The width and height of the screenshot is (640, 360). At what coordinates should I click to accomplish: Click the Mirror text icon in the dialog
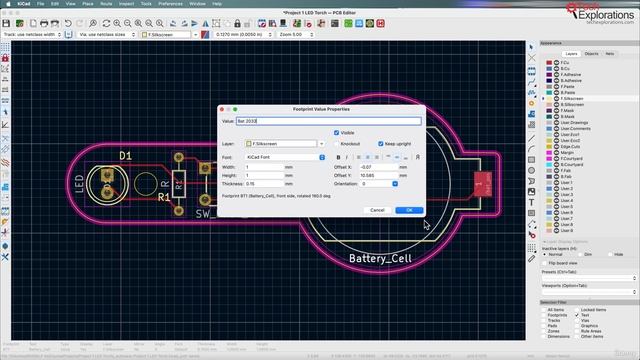pos(418,157)
